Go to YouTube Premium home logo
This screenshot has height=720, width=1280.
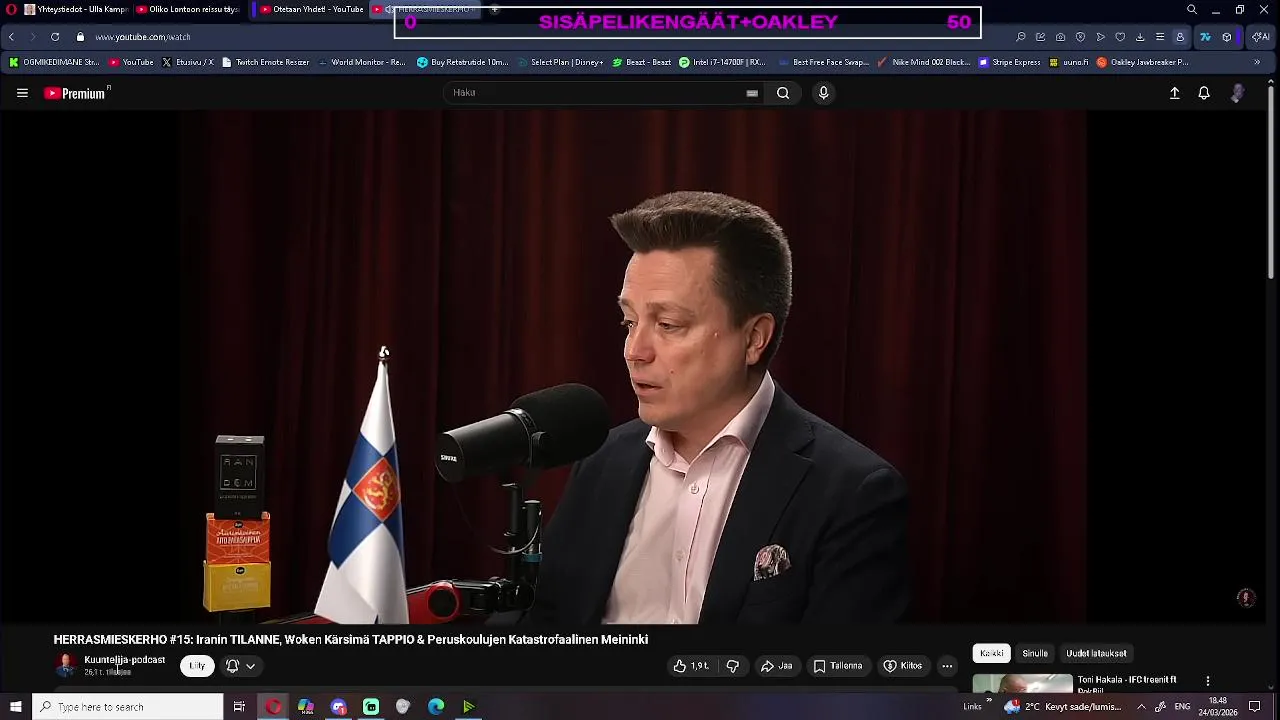click(76, 93)
